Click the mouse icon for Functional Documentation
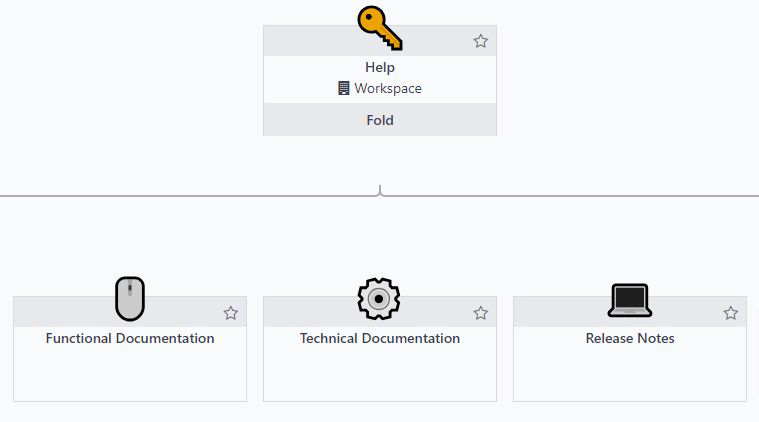 (x=130, y=299)
